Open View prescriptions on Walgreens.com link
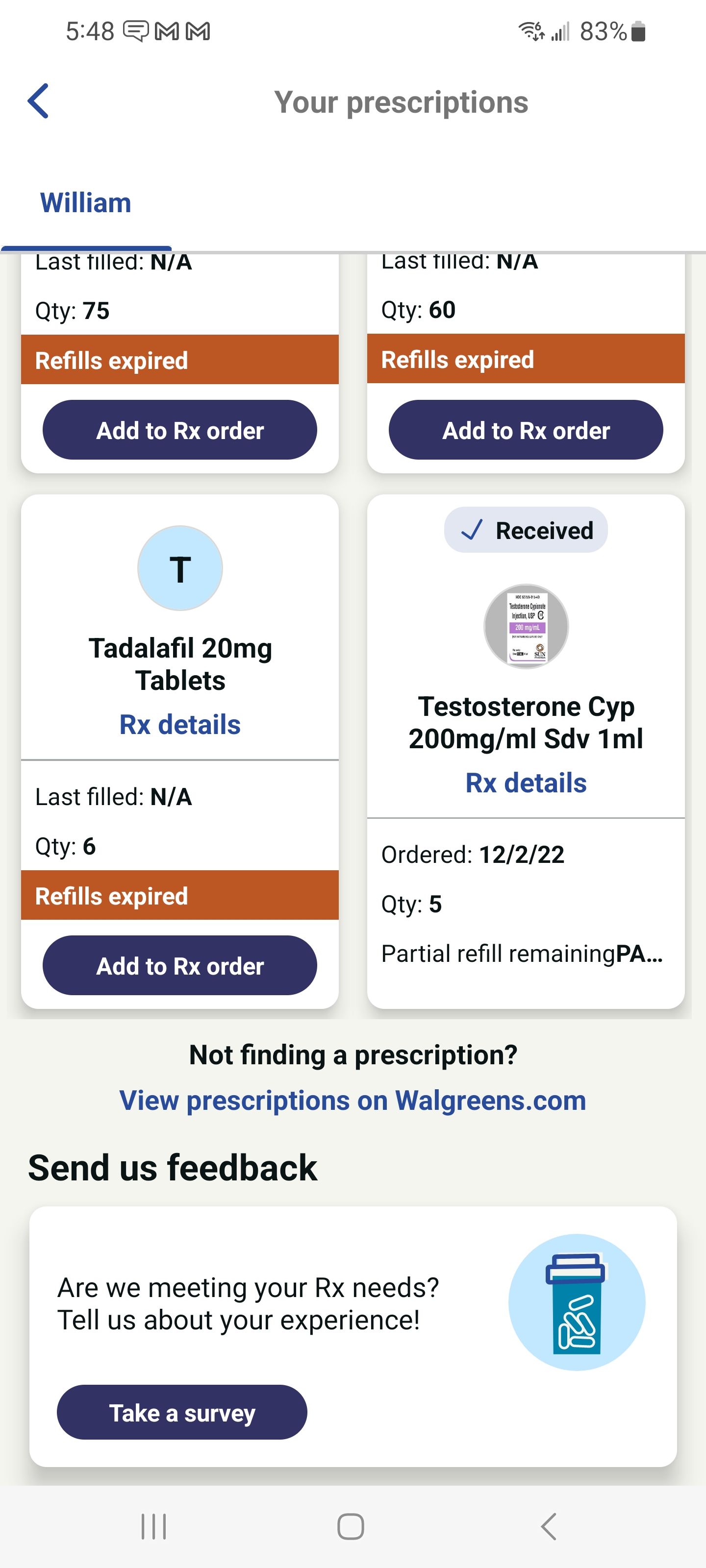The height and width of the screenshot is (1568, 706). pyautogui.click(x=353, y=1101)
